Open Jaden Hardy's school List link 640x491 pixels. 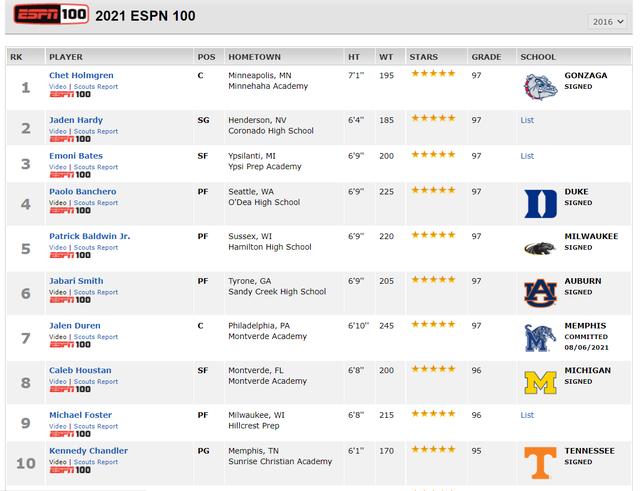(527, 120)
